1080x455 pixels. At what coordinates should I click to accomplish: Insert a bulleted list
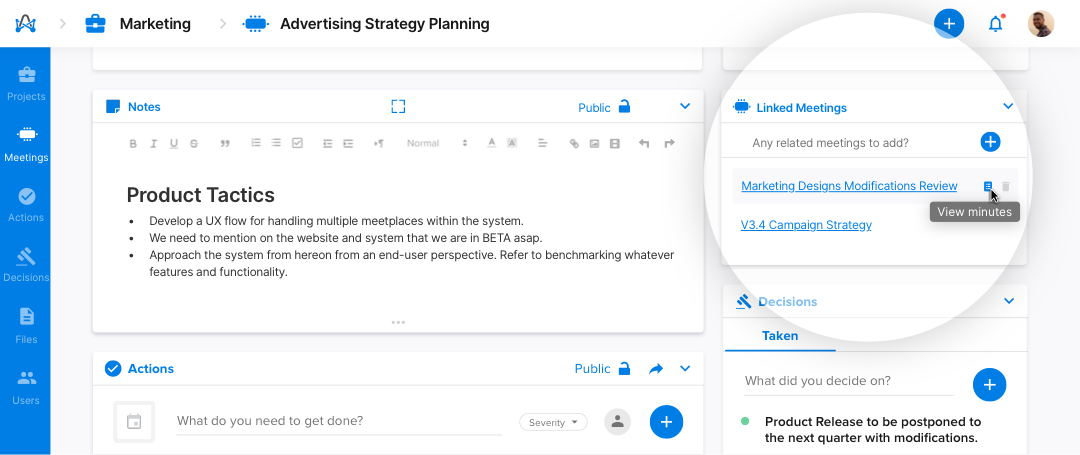(276, 143)
